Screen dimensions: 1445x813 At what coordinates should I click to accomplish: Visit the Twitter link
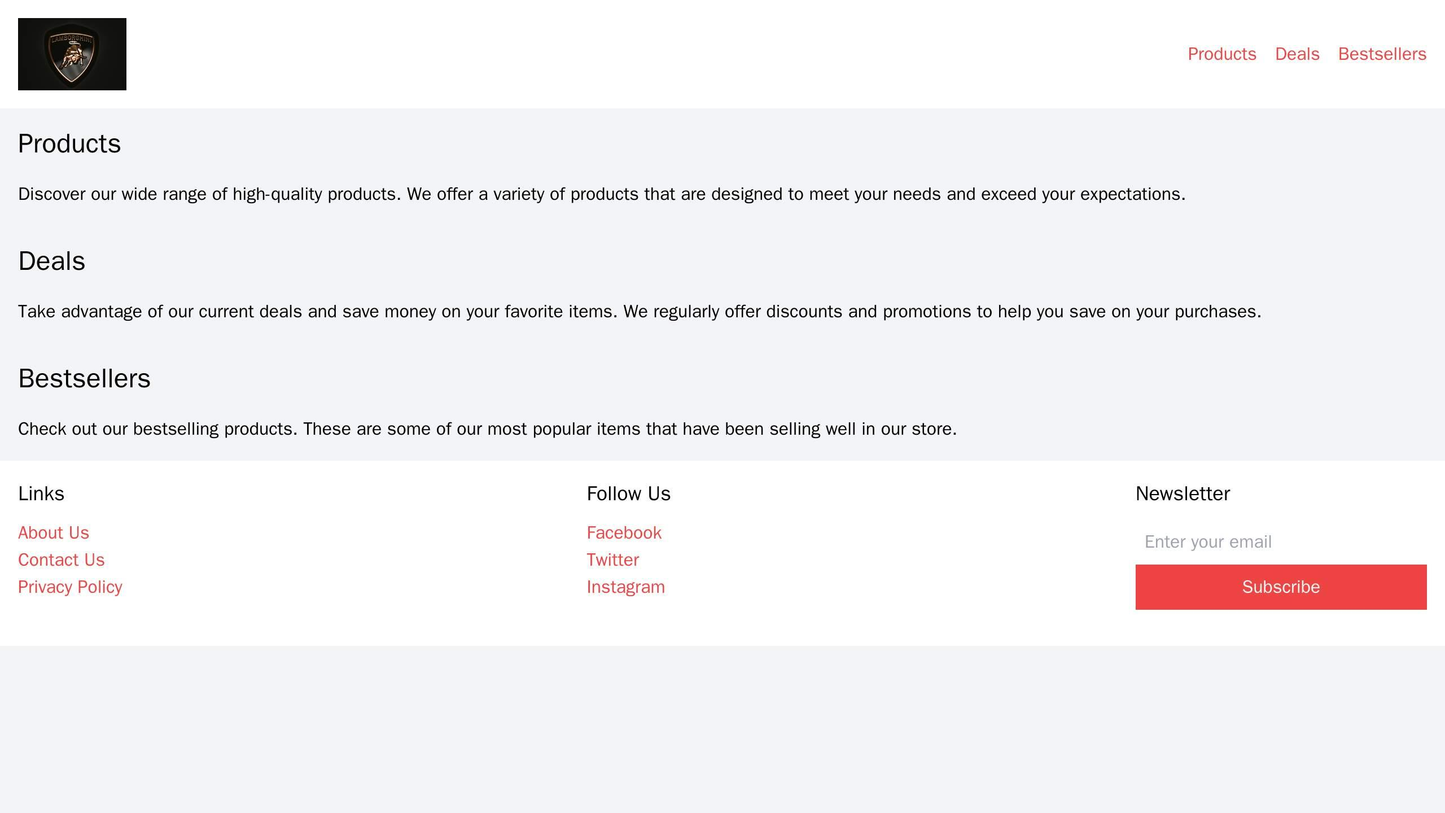(611, 559)
